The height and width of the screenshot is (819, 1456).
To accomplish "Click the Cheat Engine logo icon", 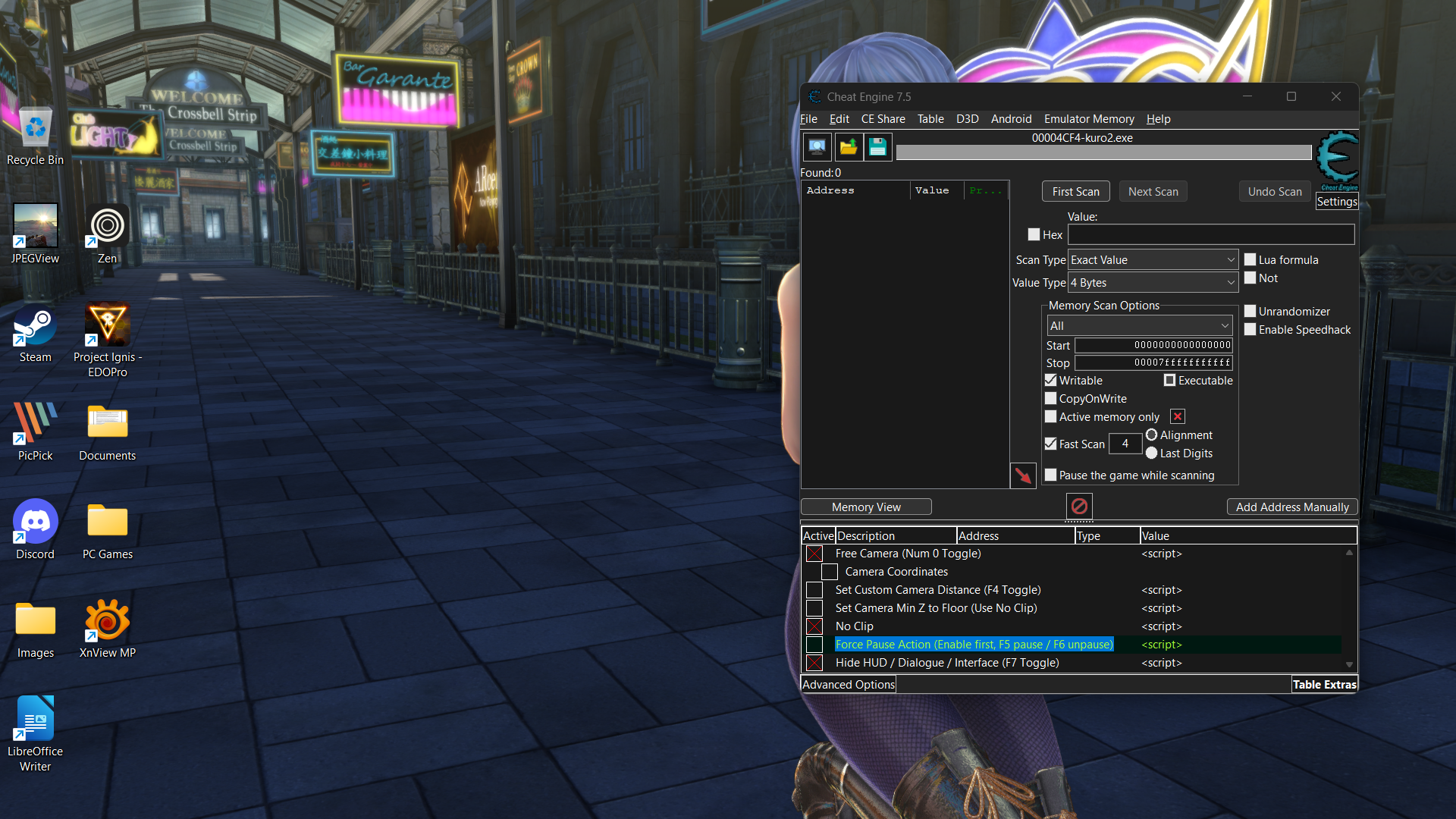I will (x=1338, y=160).
